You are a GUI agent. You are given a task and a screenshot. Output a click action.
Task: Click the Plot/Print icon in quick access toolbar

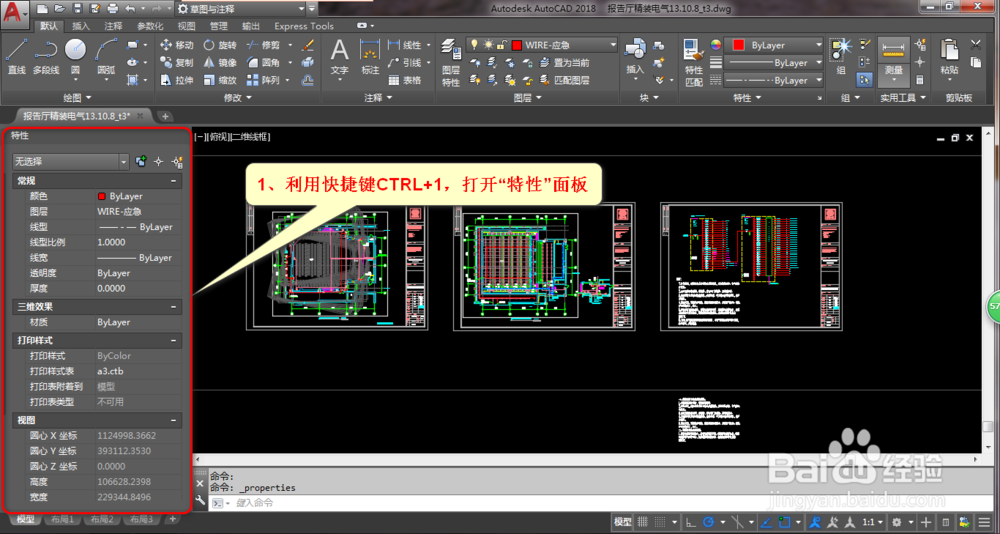[112, 8]
